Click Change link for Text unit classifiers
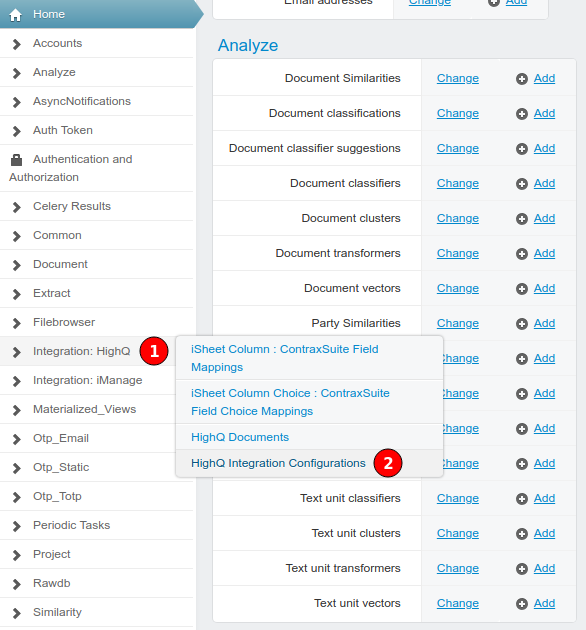Screen dimensions: 586x630 pos(458,498)
